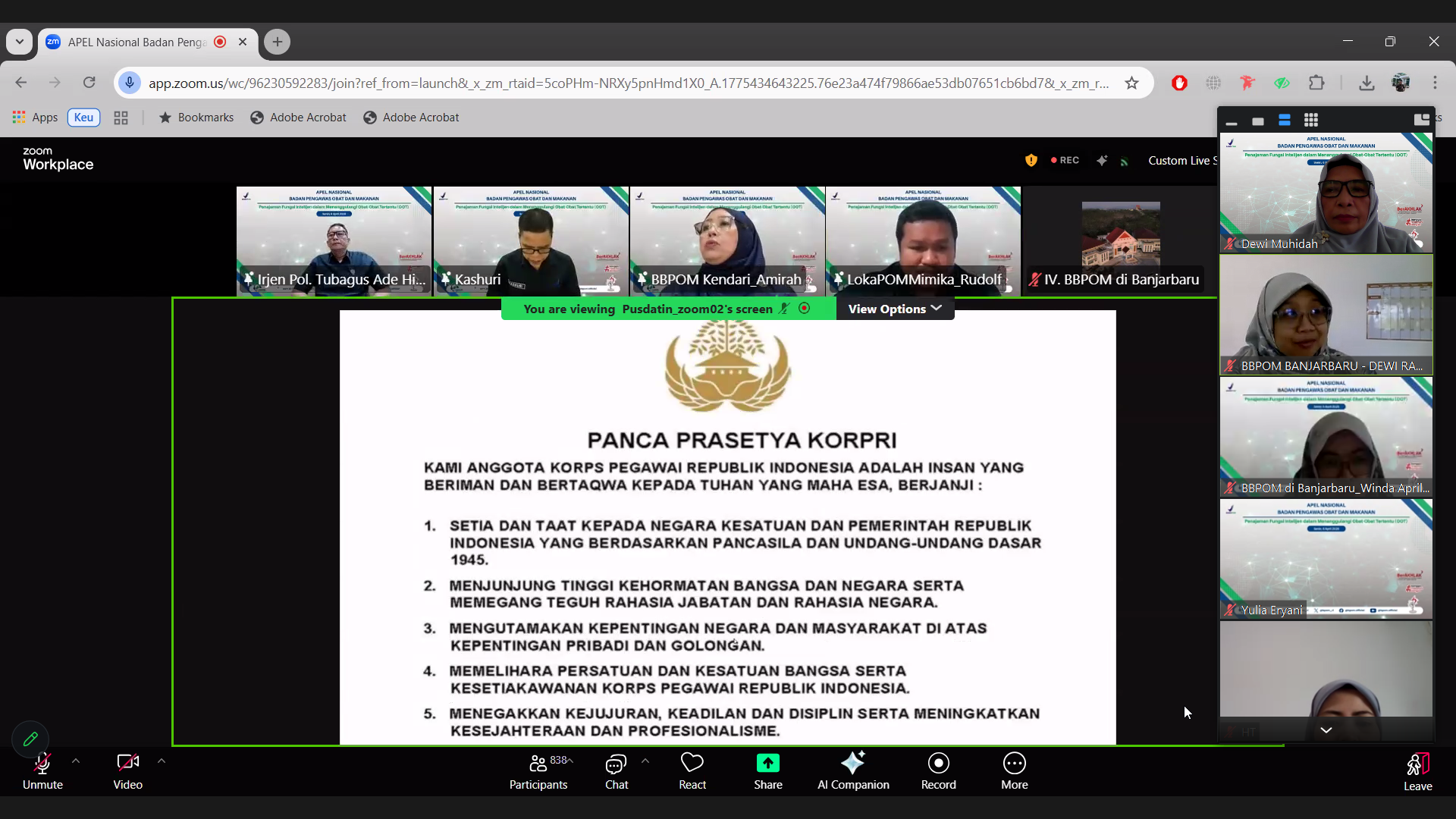The height and width of the screenshot is (819, 1456).
Task: Select Dewi Muhidah's video thumbnail
Action: (x=1326, y=193)
